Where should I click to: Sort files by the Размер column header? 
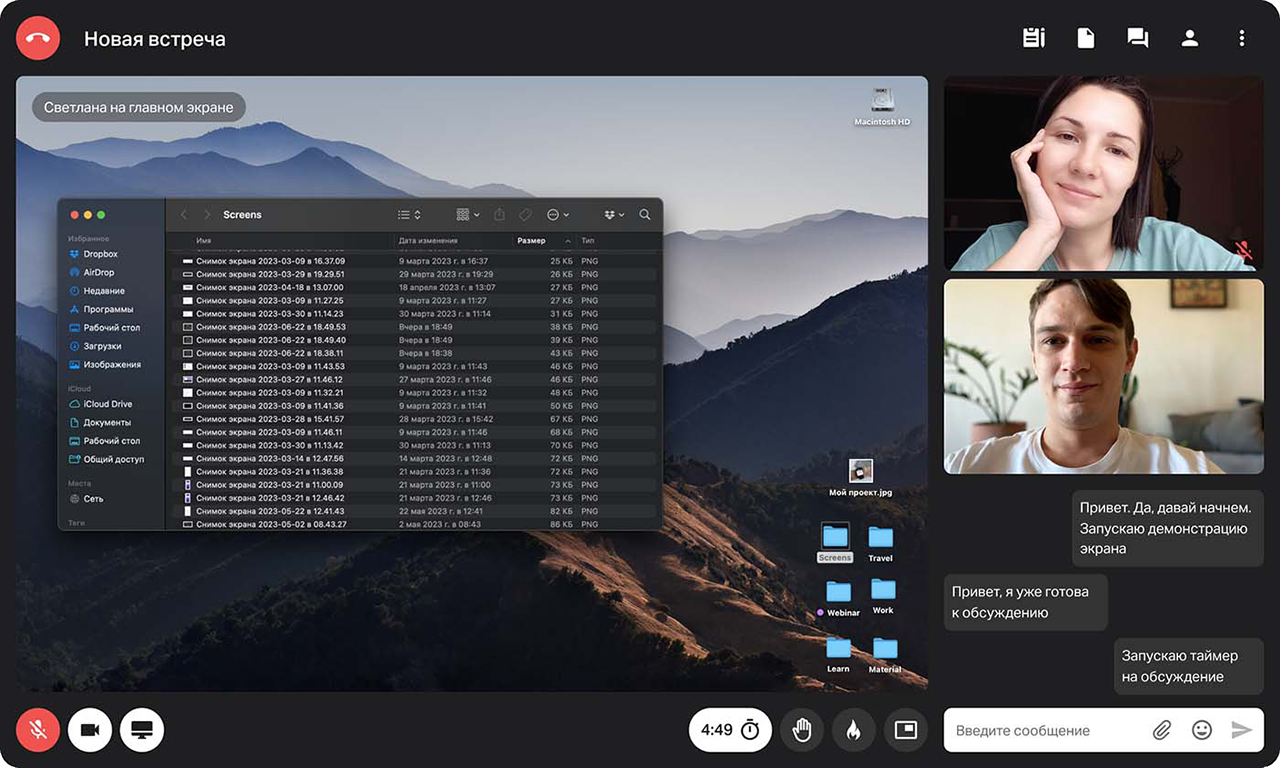tap(532, 241)
